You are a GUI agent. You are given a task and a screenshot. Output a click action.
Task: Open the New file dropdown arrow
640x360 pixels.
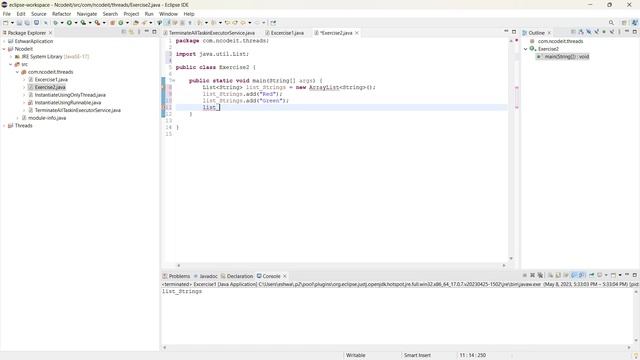12,23
